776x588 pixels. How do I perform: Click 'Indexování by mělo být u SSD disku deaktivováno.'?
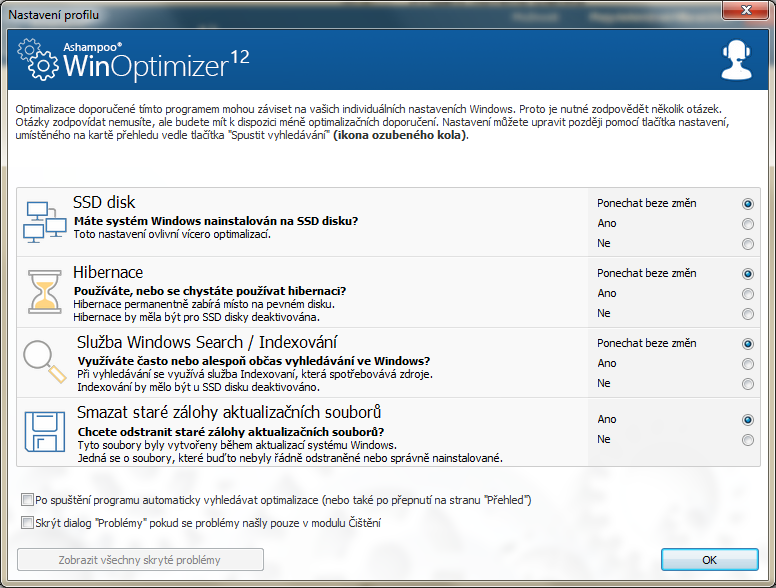coord(198,387)
